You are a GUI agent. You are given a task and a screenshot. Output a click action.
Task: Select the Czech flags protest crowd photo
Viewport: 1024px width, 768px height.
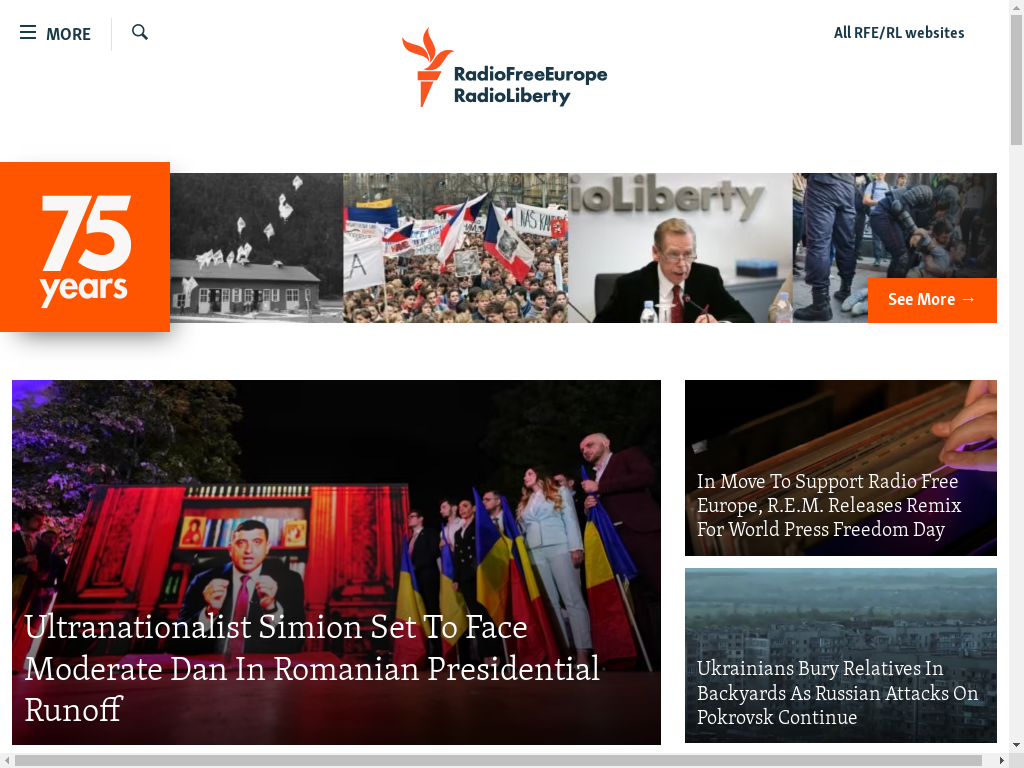point(456,248)
